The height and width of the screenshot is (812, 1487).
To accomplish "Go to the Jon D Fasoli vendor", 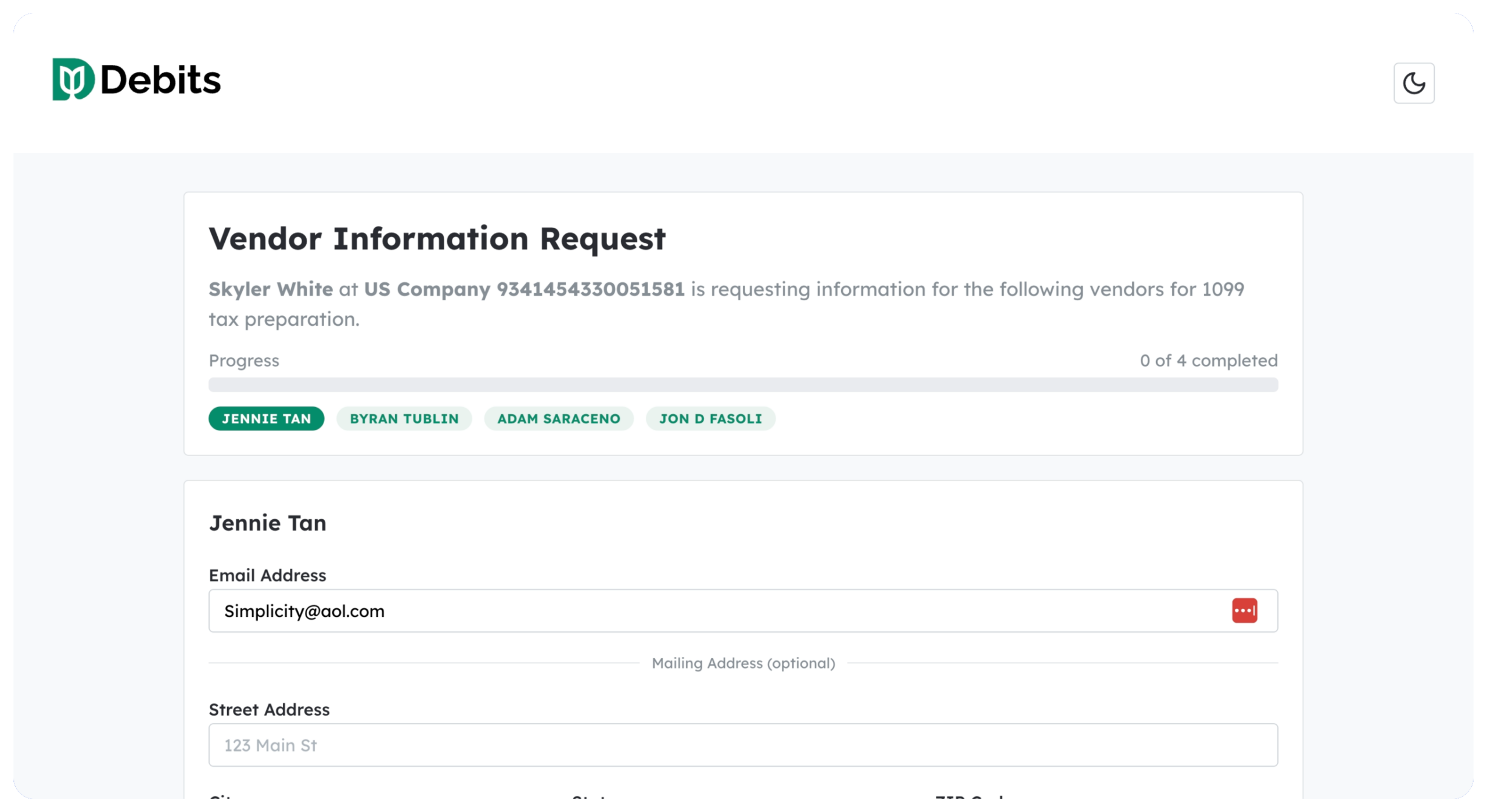I will pos(710,419).
